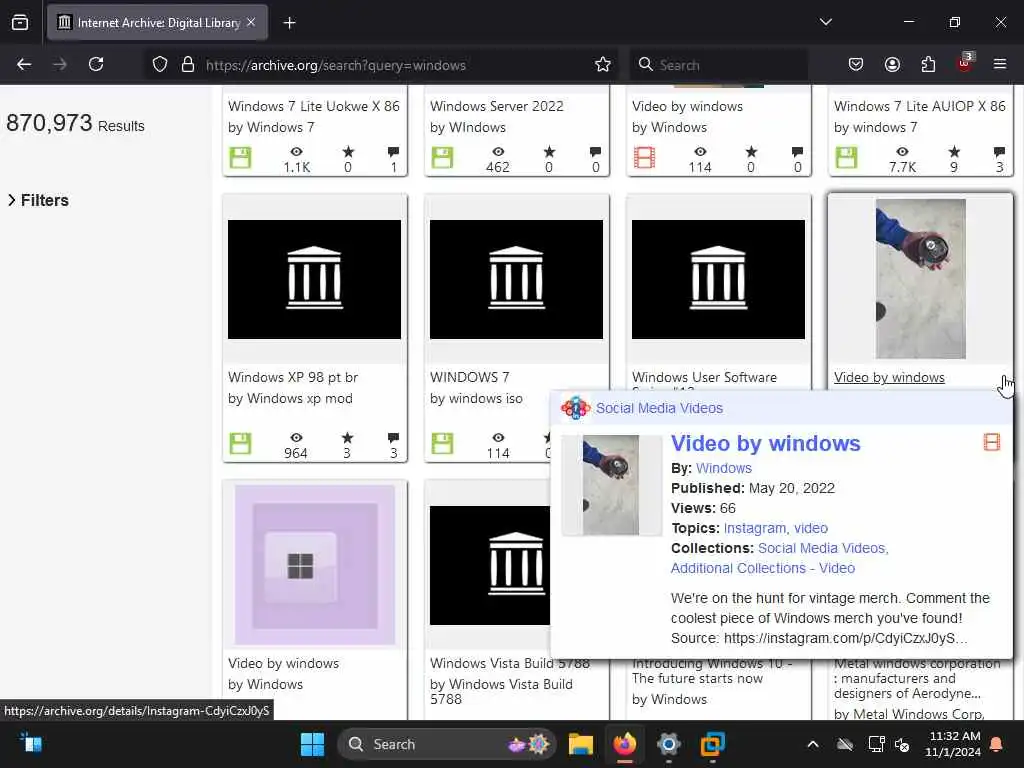Screen dimensions: 1024x768
Task: Click the Windows 7 Lite AUIOP X 86 title
Action: 920,106
